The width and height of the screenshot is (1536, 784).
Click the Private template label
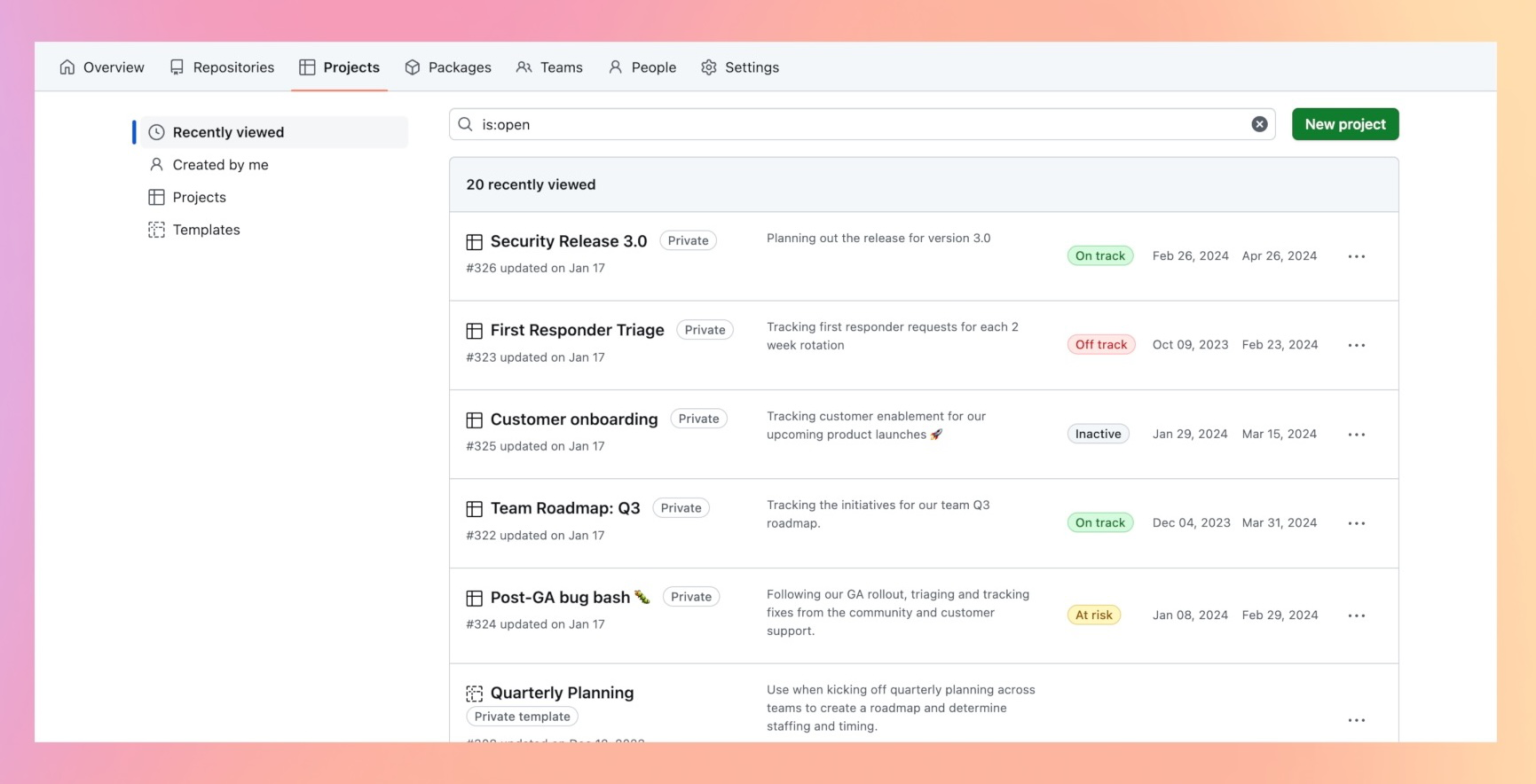[x=522, y=717]
